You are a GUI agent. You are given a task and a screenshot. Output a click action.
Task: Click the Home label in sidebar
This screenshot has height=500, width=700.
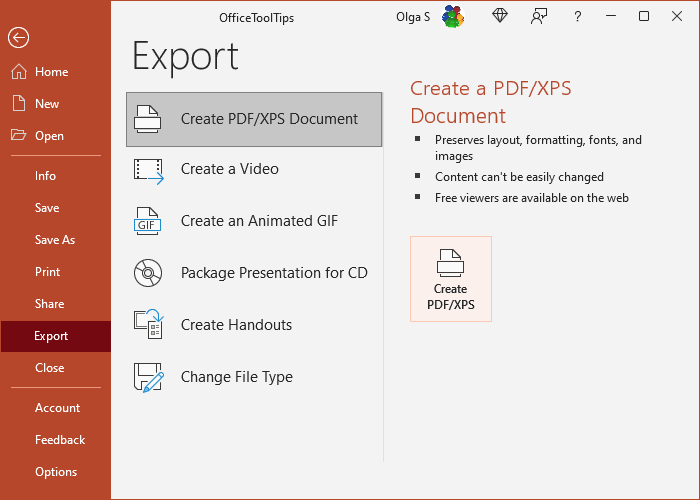52,72
